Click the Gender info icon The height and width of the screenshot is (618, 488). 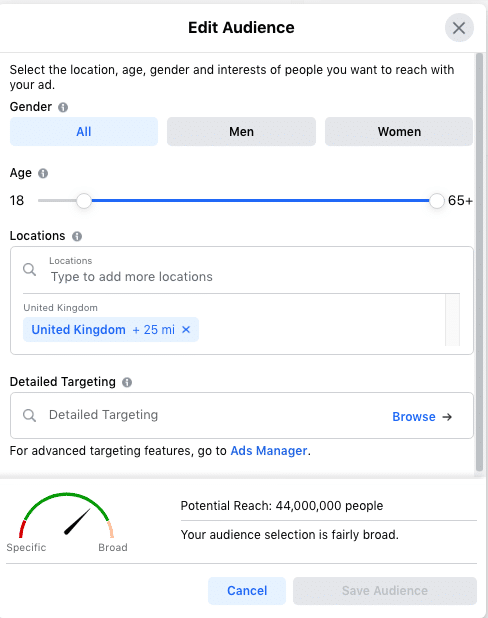click(x=63, y=107)
